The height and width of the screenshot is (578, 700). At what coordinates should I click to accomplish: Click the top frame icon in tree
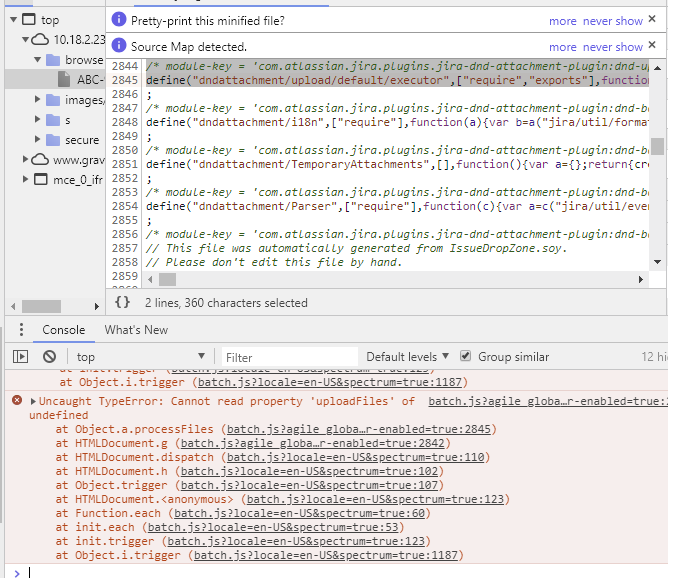[29, 20]
